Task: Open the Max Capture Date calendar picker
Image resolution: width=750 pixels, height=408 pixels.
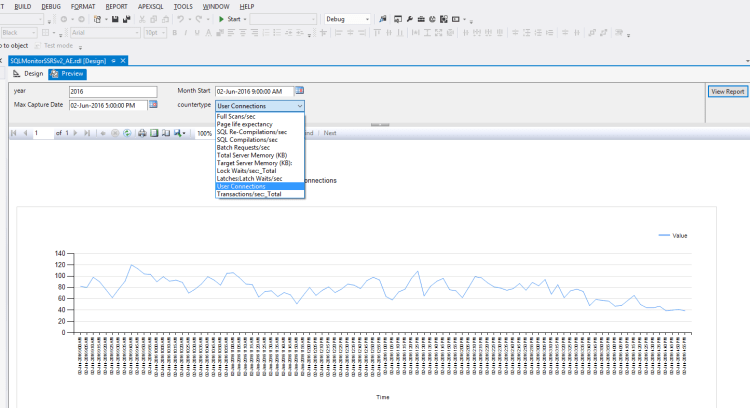Action: (153, 105)
